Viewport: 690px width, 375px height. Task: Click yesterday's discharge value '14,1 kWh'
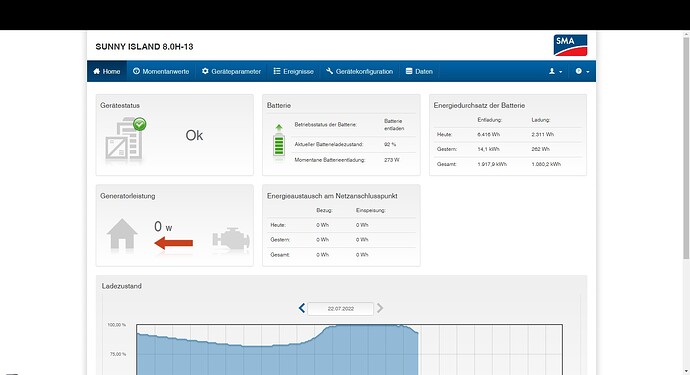[x=488, y=149]
